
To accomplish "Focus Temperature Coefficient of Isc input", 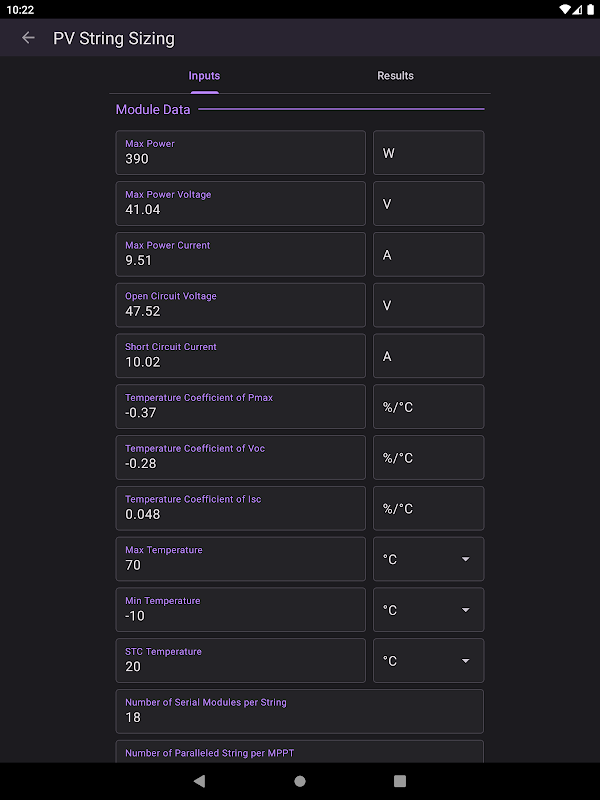I will pos(240,508).
